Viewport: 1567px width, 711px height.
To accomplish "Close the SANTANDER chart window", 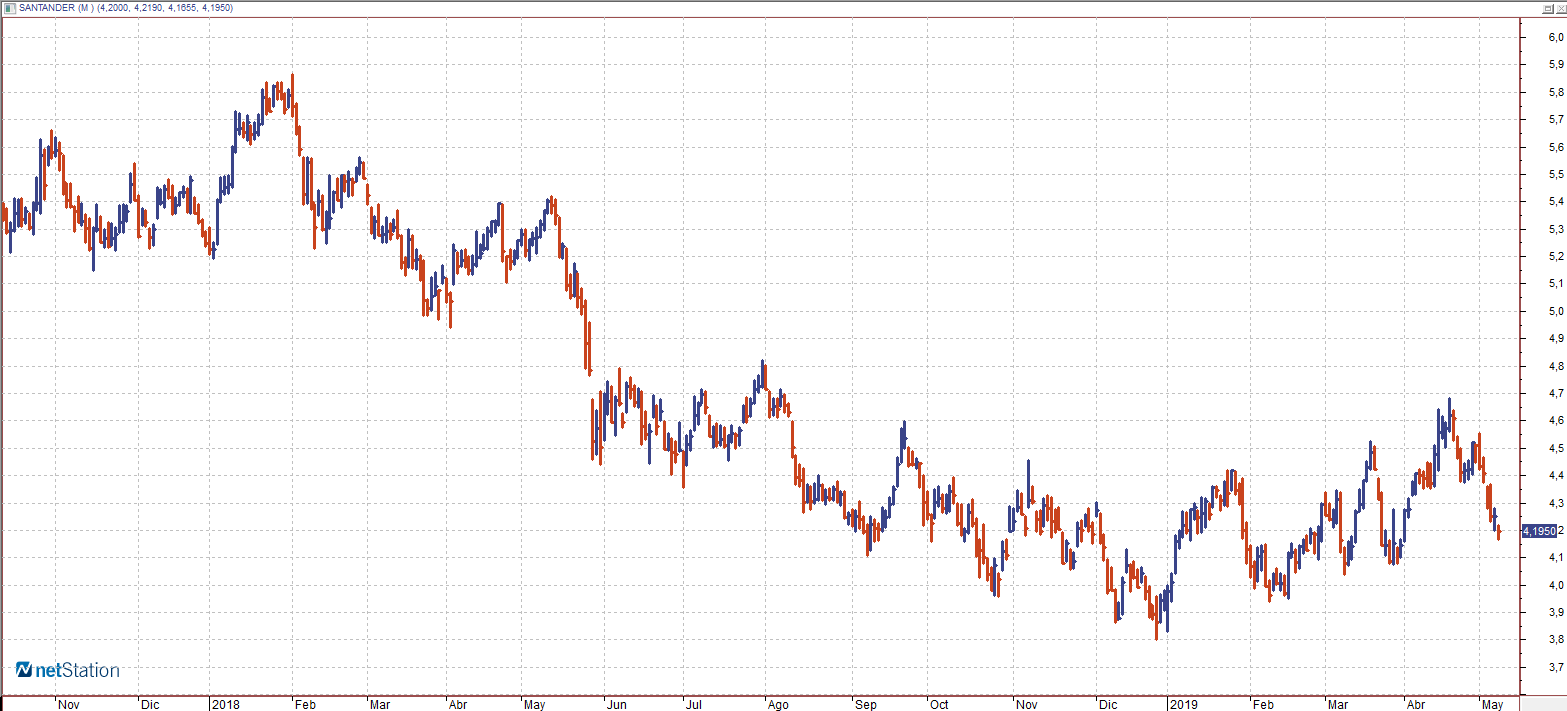I will point(1561,9).
